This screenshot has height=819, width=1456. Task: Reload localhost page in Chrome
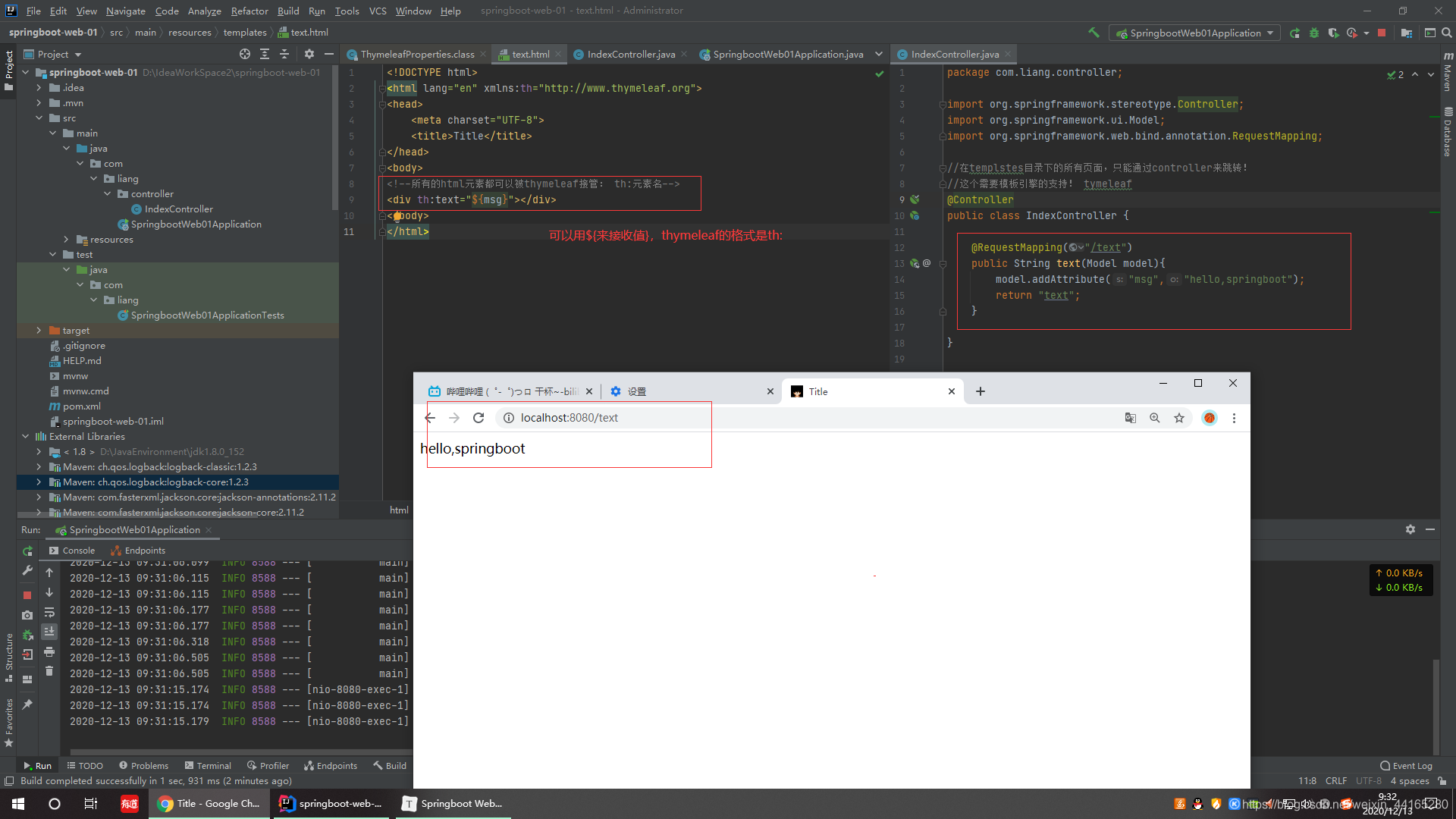click(479, 418)
